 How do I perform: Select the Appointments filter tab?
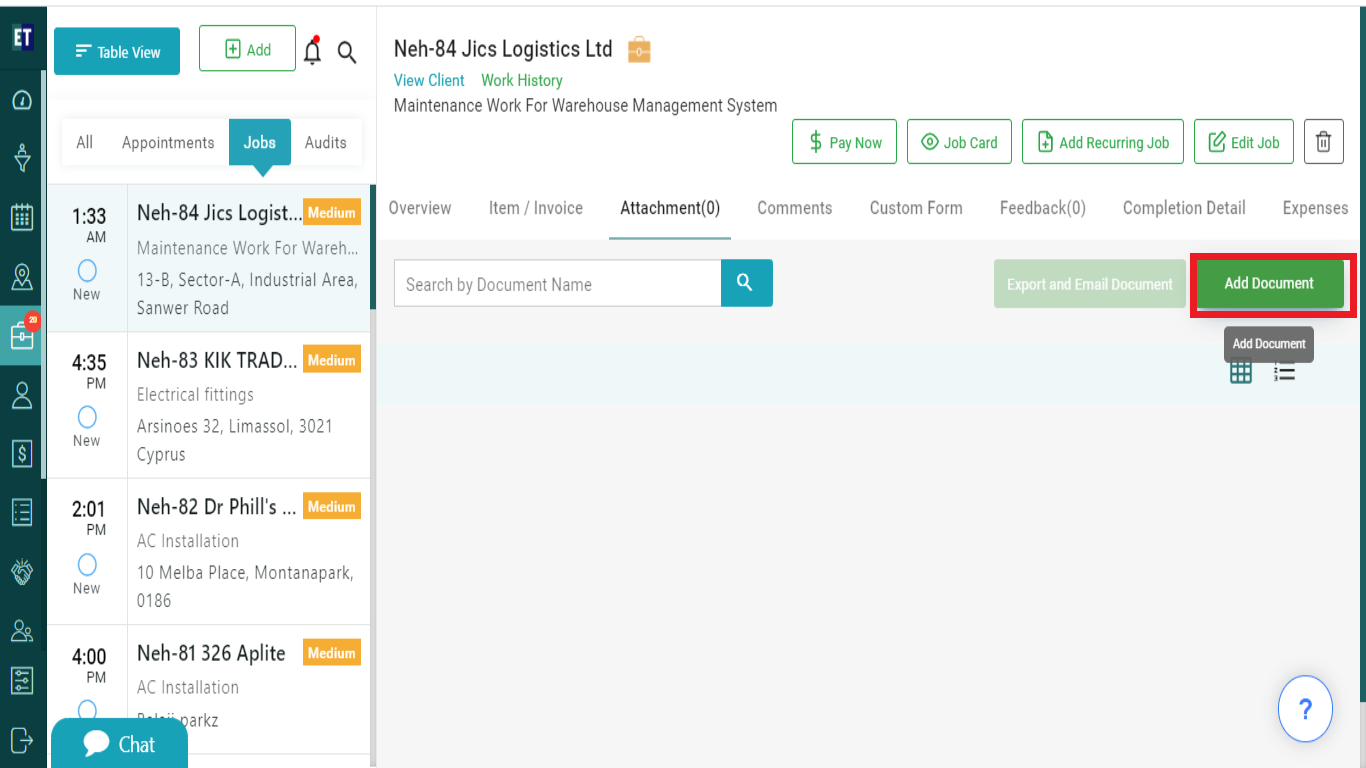click(x=168, y=142)
